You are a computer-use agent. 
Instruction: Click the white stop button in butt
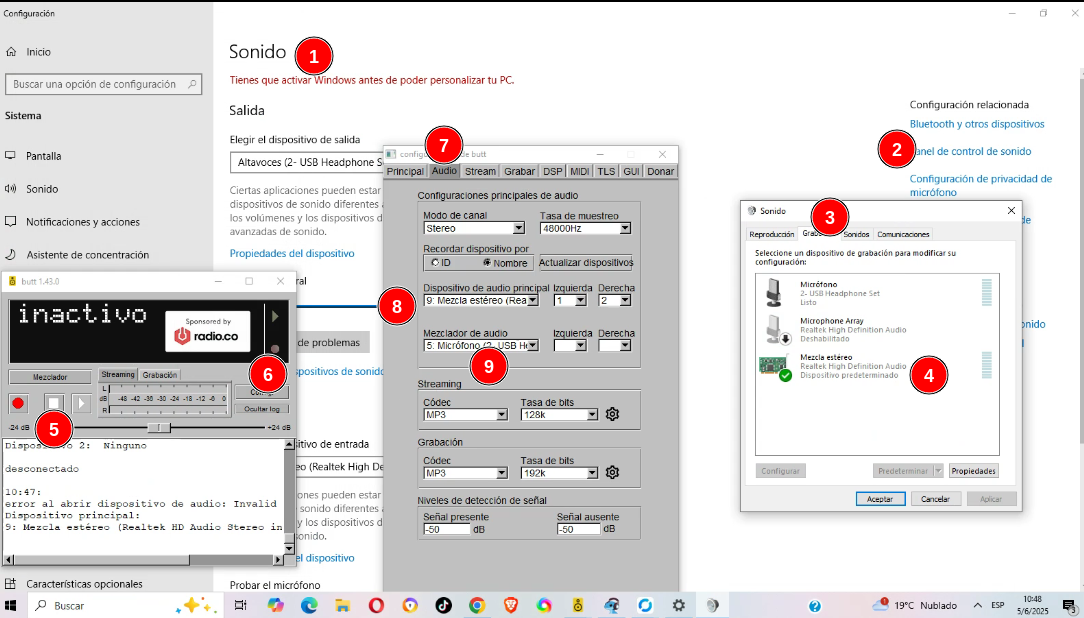click(54, 403)
